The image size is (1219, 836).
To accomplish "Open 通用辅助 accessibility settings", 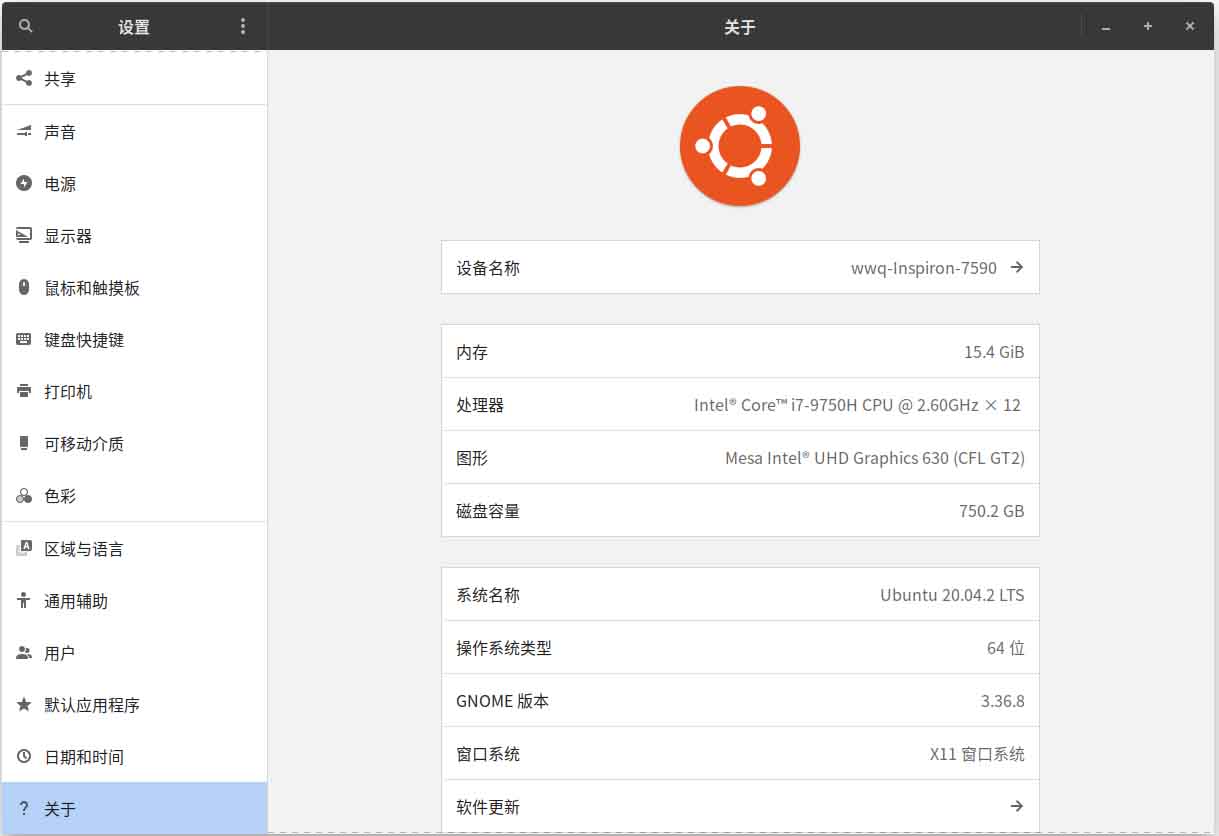I will pos(76,601).
